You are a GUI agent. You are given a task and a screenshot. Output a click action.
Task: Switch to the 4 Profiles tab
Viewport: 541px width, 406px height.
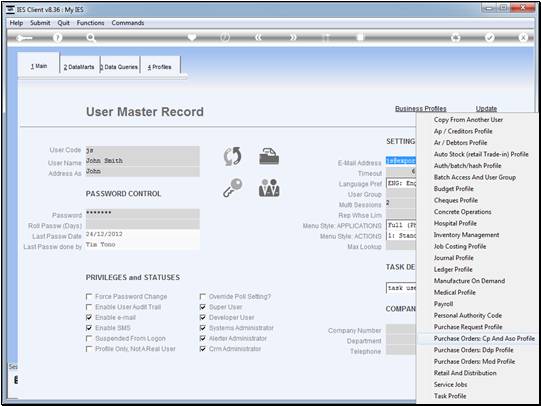(159, 67)
